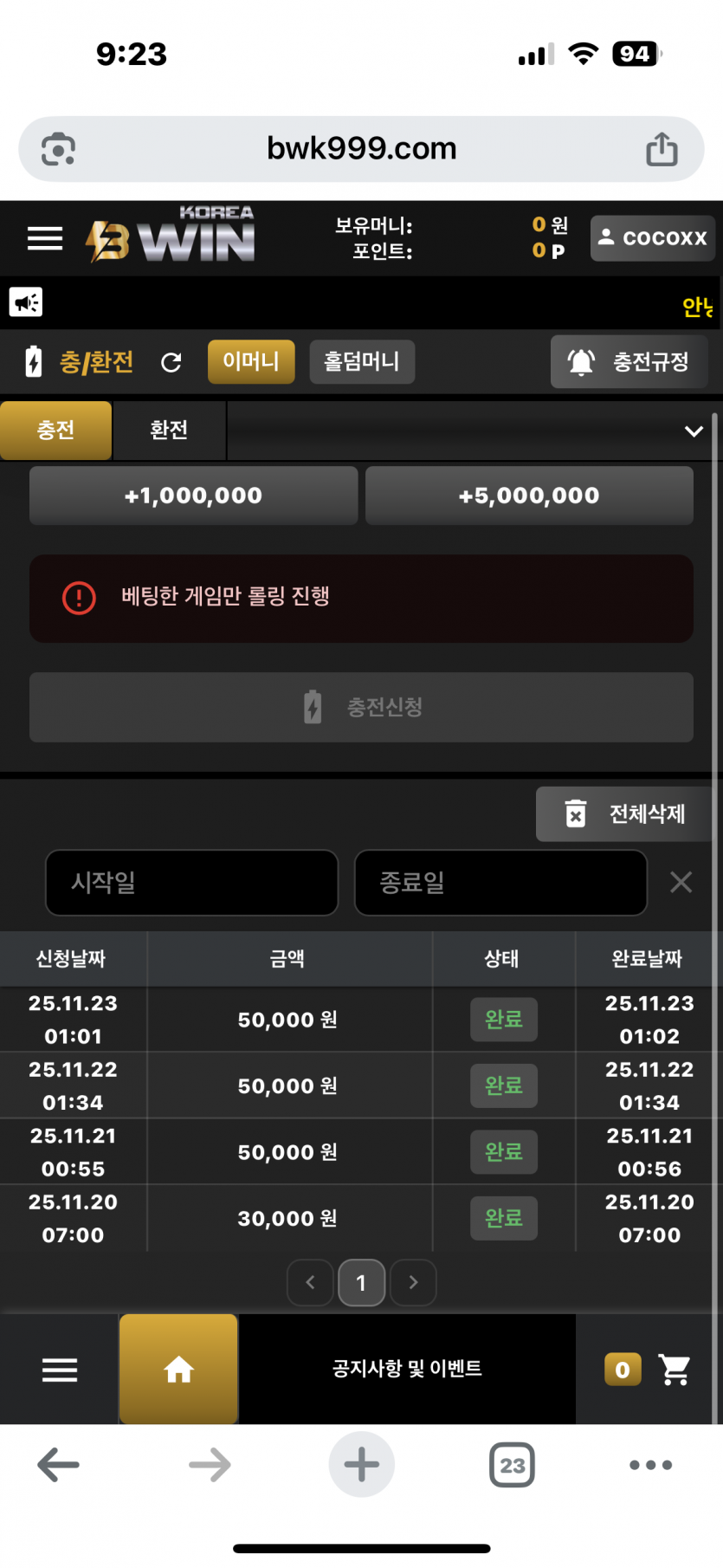Switch to the 환전 tab
723x1568 pixels.
pos(169,430)
